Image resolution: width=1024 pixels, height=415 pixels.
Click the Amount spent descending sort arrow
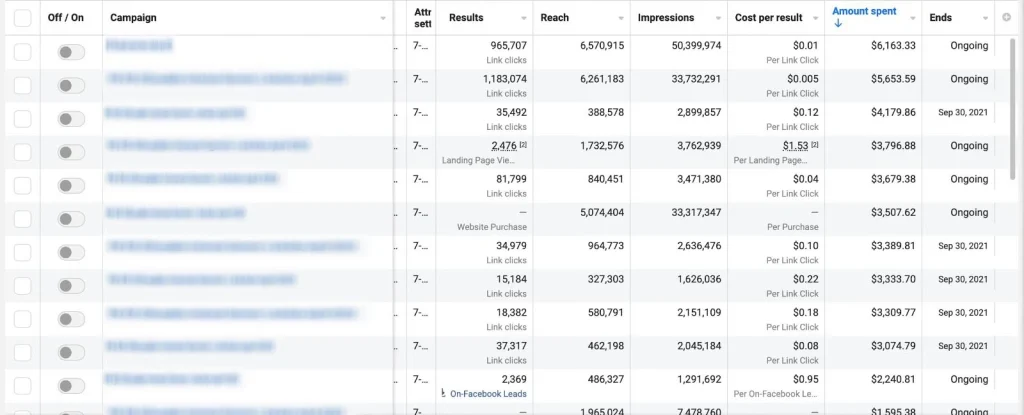(838, 24)
